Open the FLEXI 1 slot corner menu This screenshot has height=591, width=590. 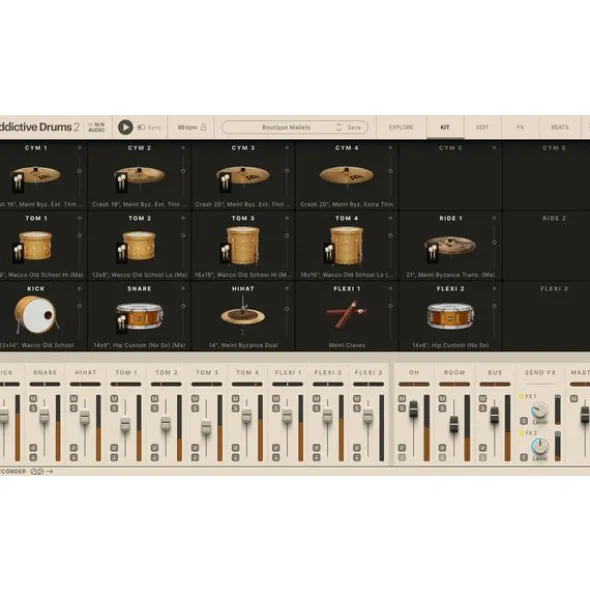point(391,288)
